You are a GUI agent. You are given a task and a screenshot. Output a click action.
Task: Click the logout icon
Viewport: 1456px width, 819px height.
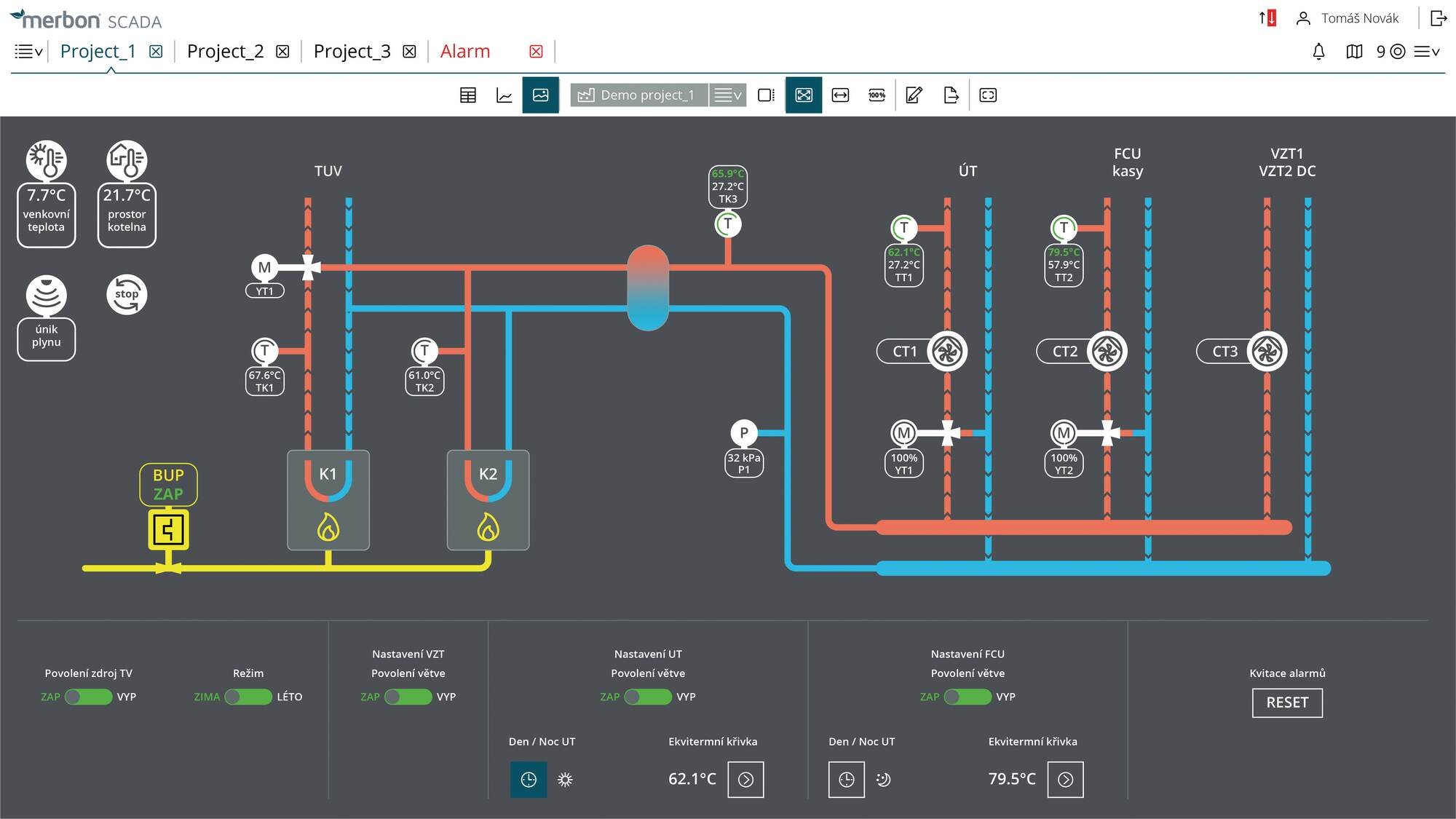tap(1439, 18)
